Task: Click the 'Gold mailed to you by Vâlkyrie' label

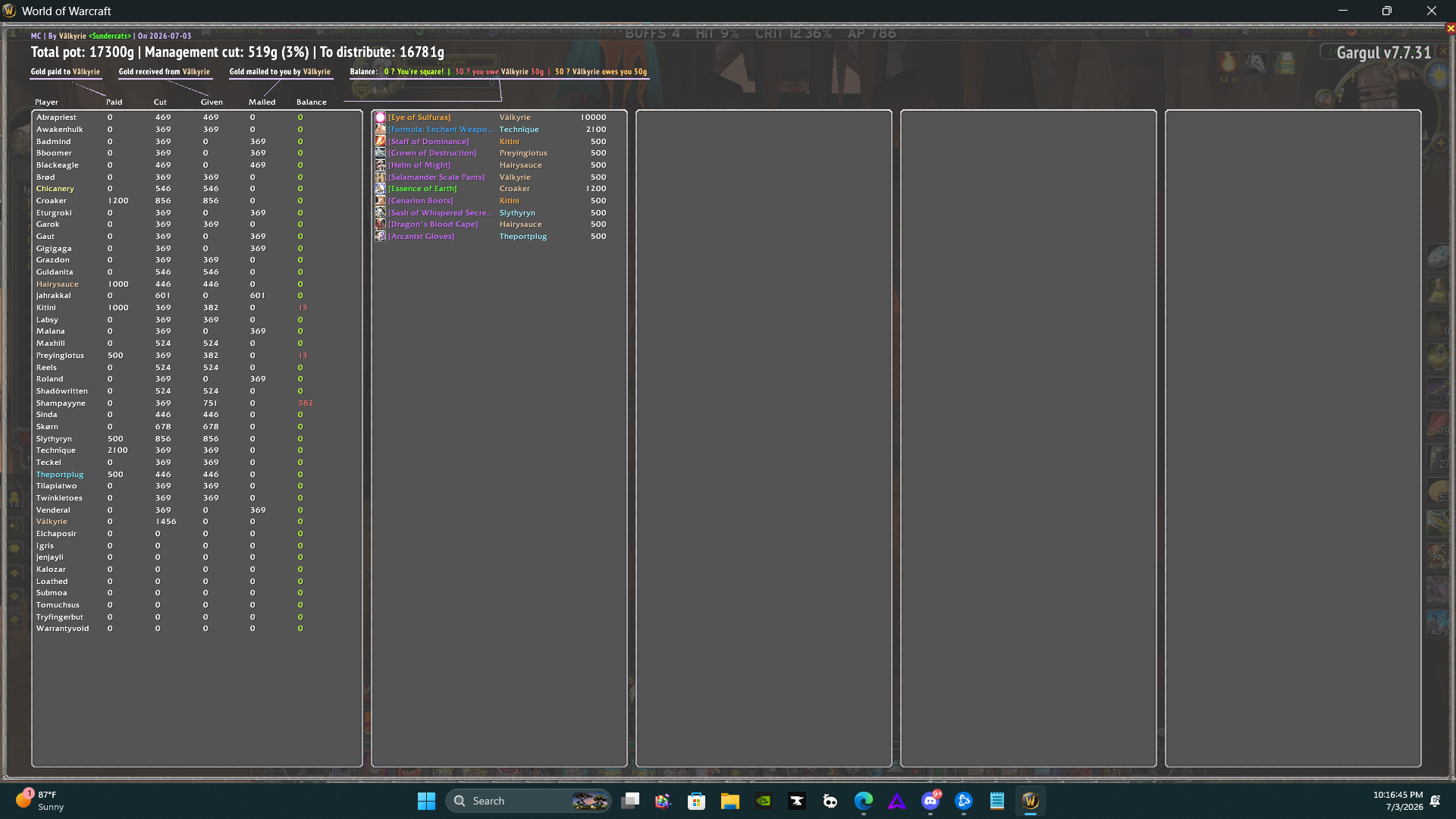Action: pyautogui.click(x=280, y=72)
